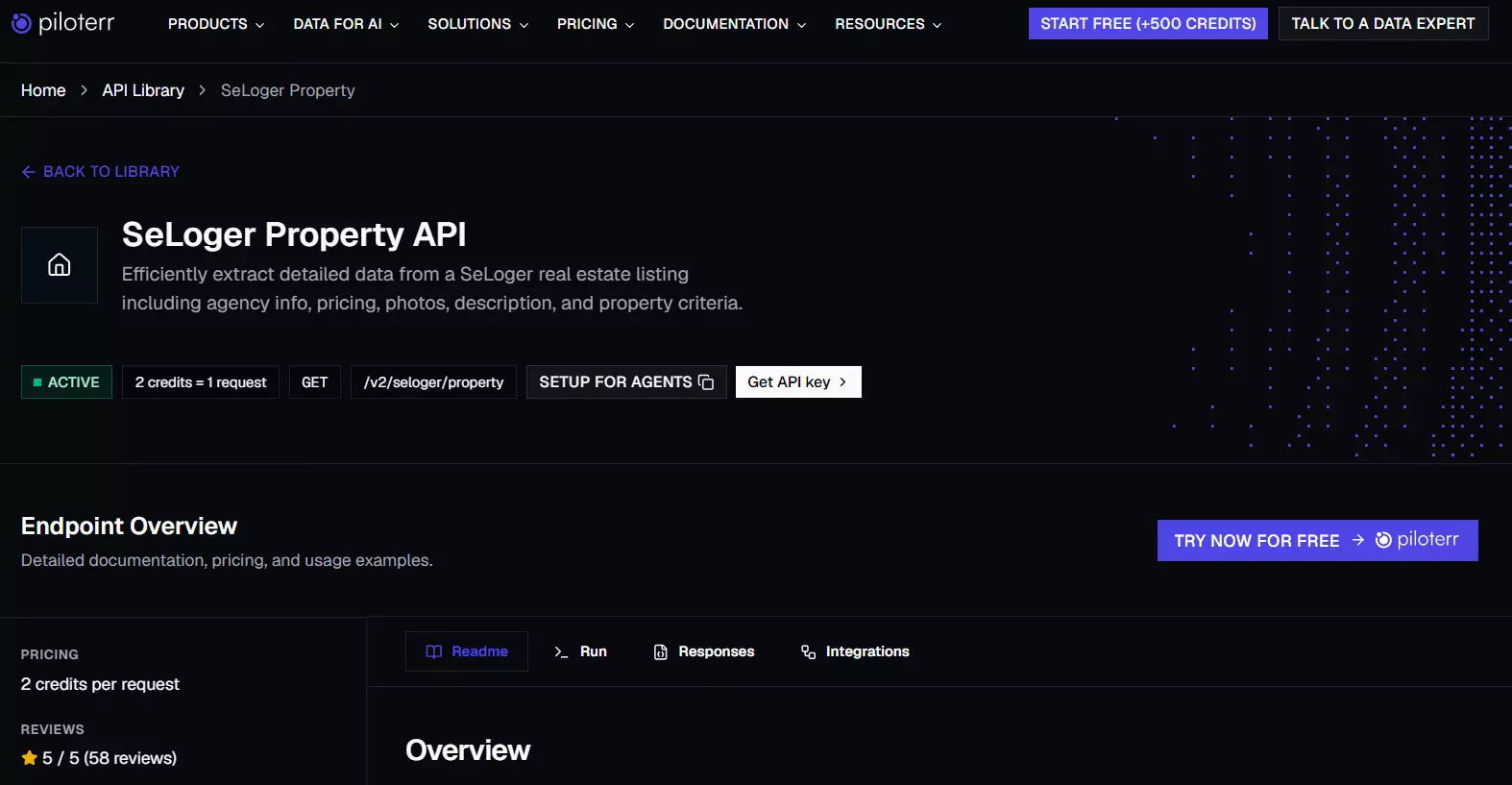Open API Library breadcrumb link
Image resolution: width=1512 pixels, height=785 pixels.
tap(143, 90)
